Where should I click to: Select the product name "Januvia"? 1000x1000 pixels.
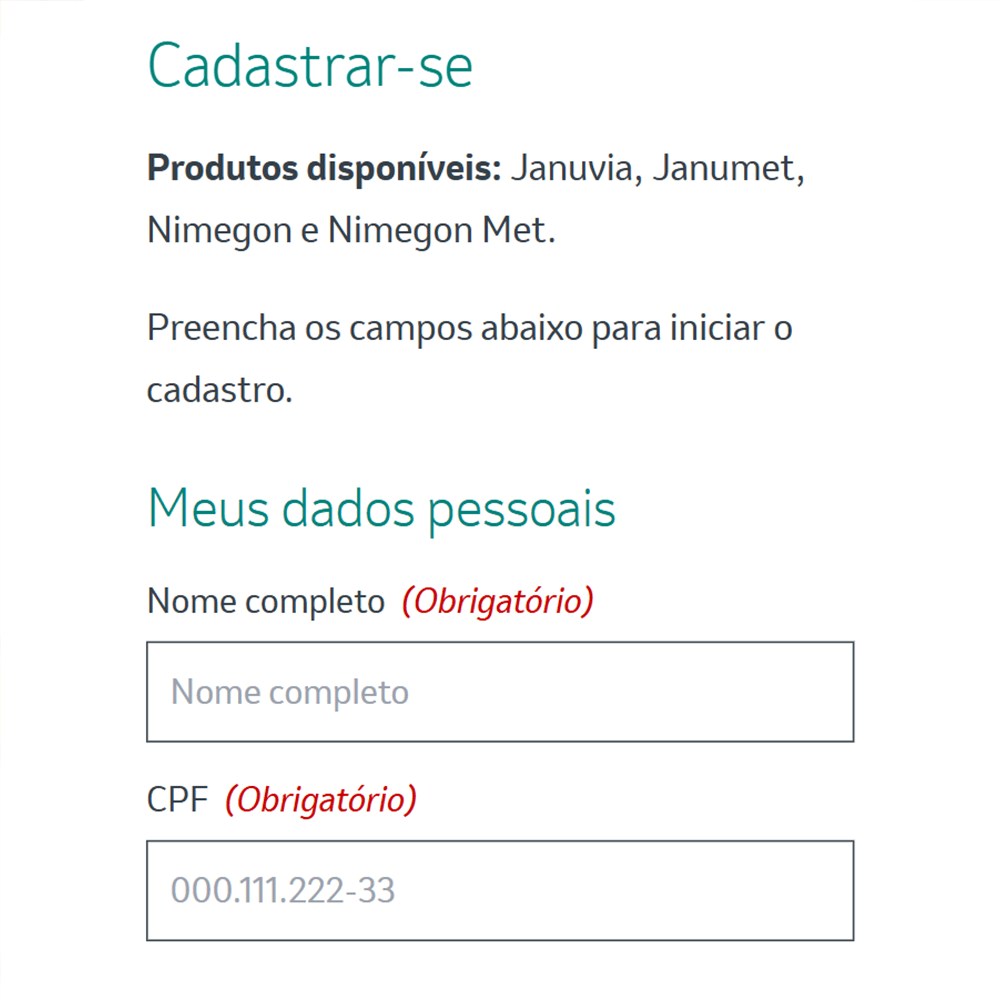click(x=575, y=169)
